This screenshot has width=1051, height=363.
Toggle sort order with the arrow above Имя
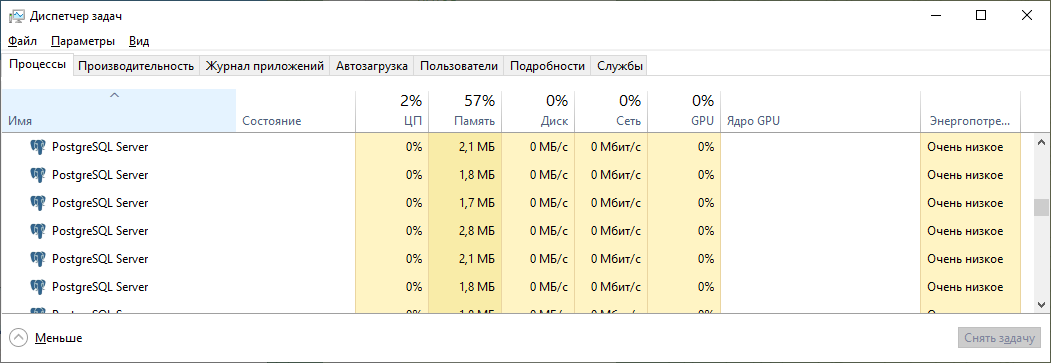click(115, 96)
